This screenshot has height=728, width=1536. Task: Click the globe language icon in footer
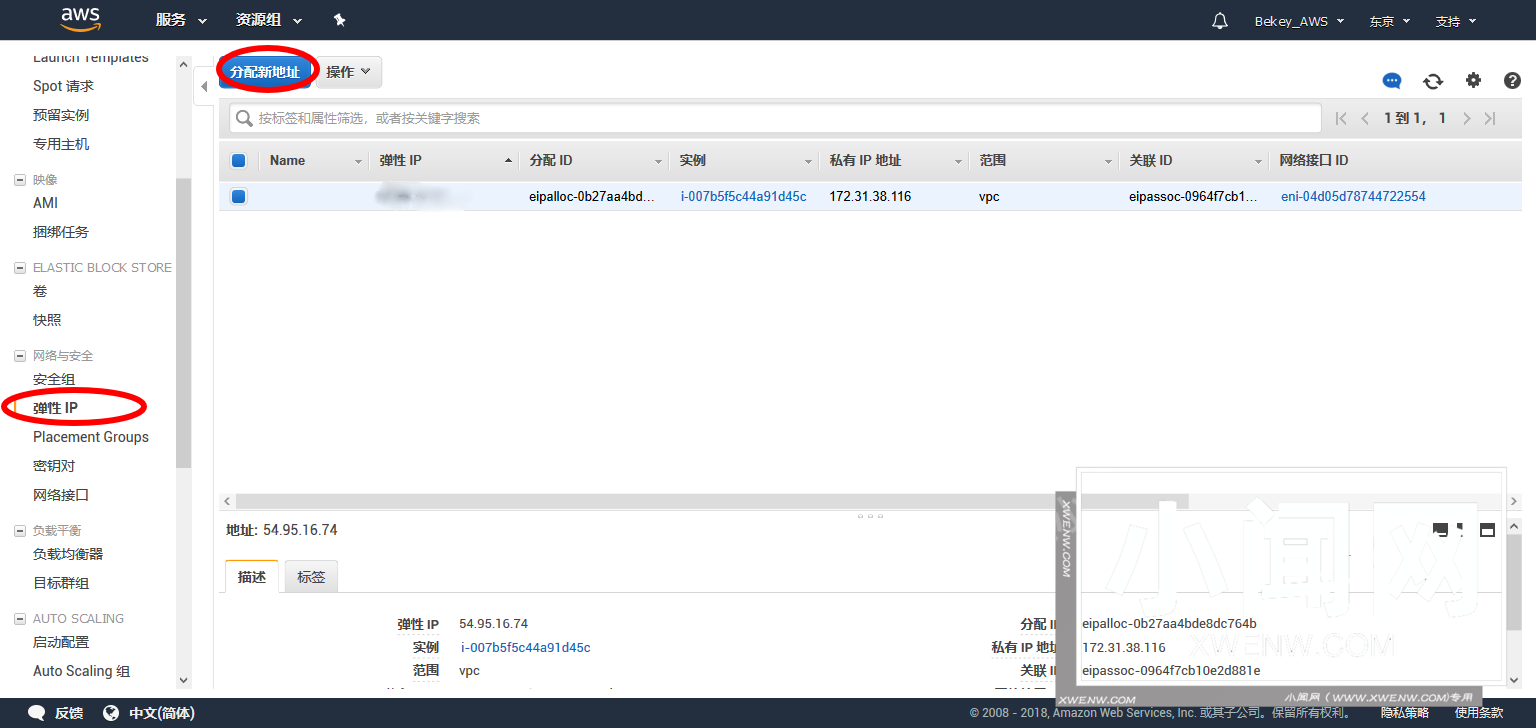pos(111,713)
